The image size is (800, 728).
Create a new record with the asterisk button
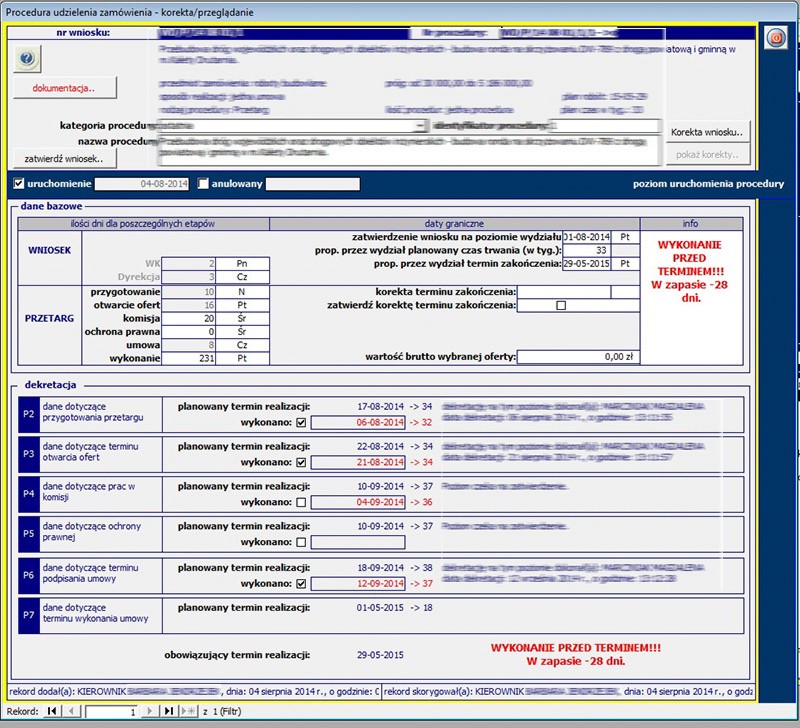click(x=188, y=711)
